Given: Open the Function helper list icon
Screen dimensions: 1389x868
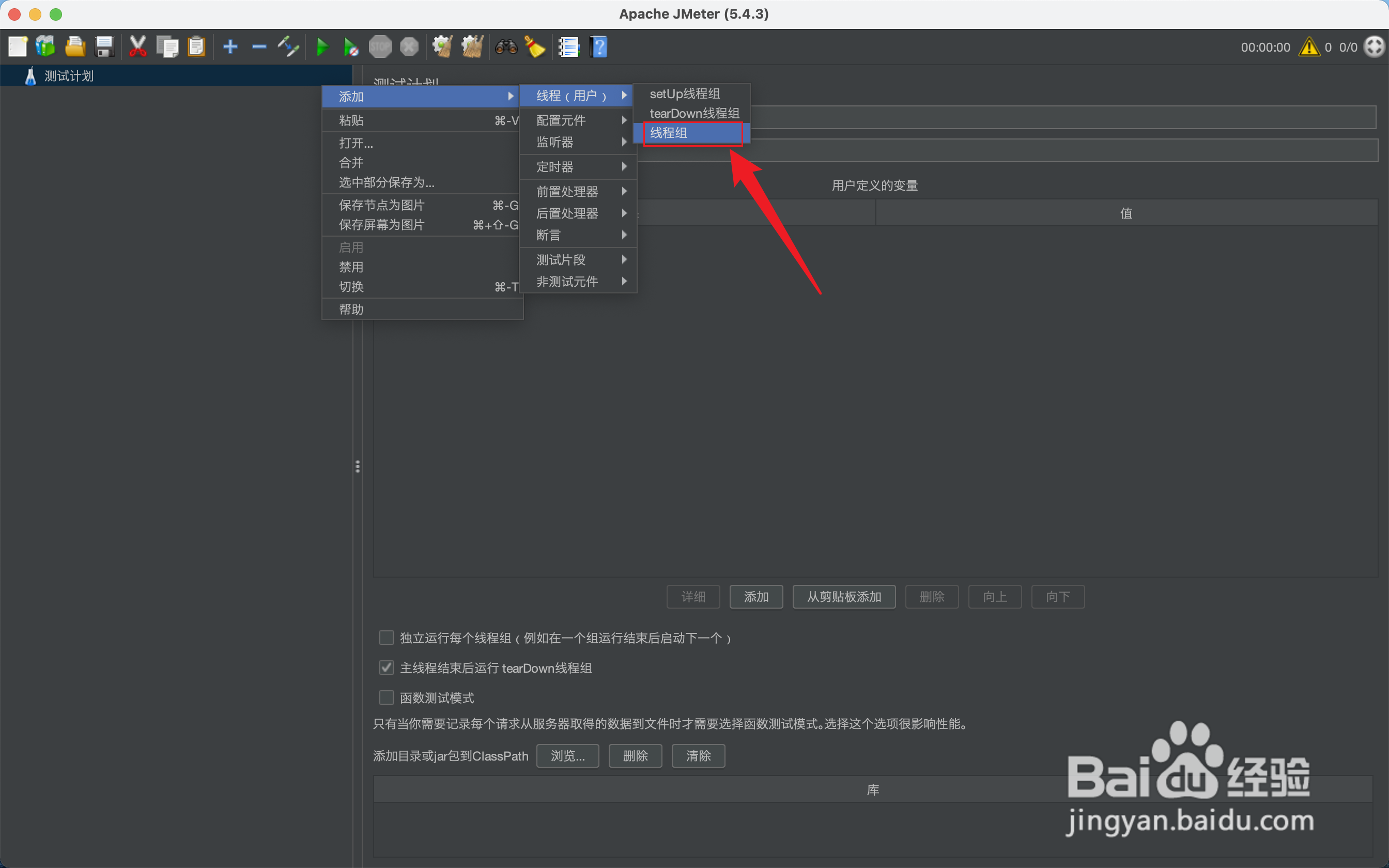Looking at the screenshot, I should tap(568, 47).
